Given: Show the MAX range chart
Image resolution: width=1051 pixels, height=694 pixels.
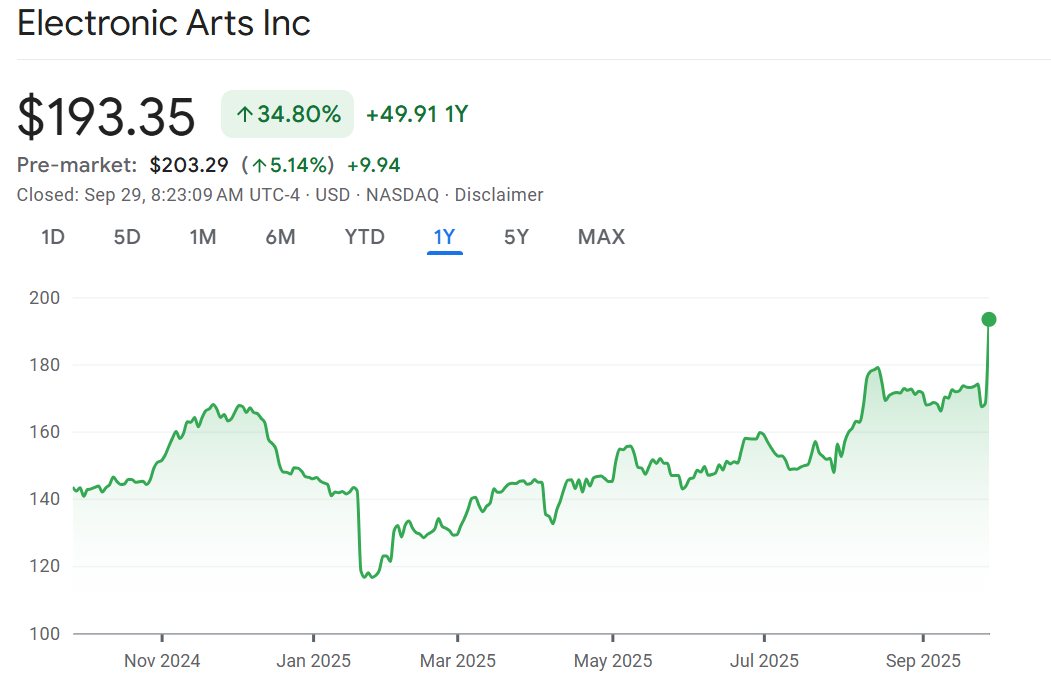Looking at the screenshot, I should (x=601, y=237).
